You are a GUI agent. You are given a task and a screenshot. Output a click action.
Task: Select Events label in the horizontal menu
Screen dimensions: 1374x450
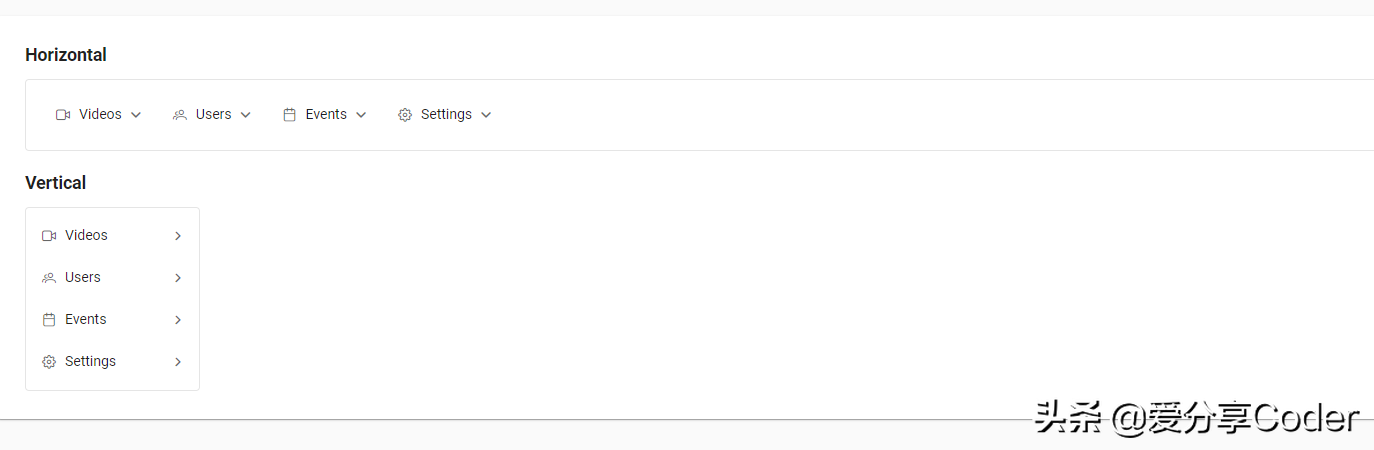(x=326, y=114)
